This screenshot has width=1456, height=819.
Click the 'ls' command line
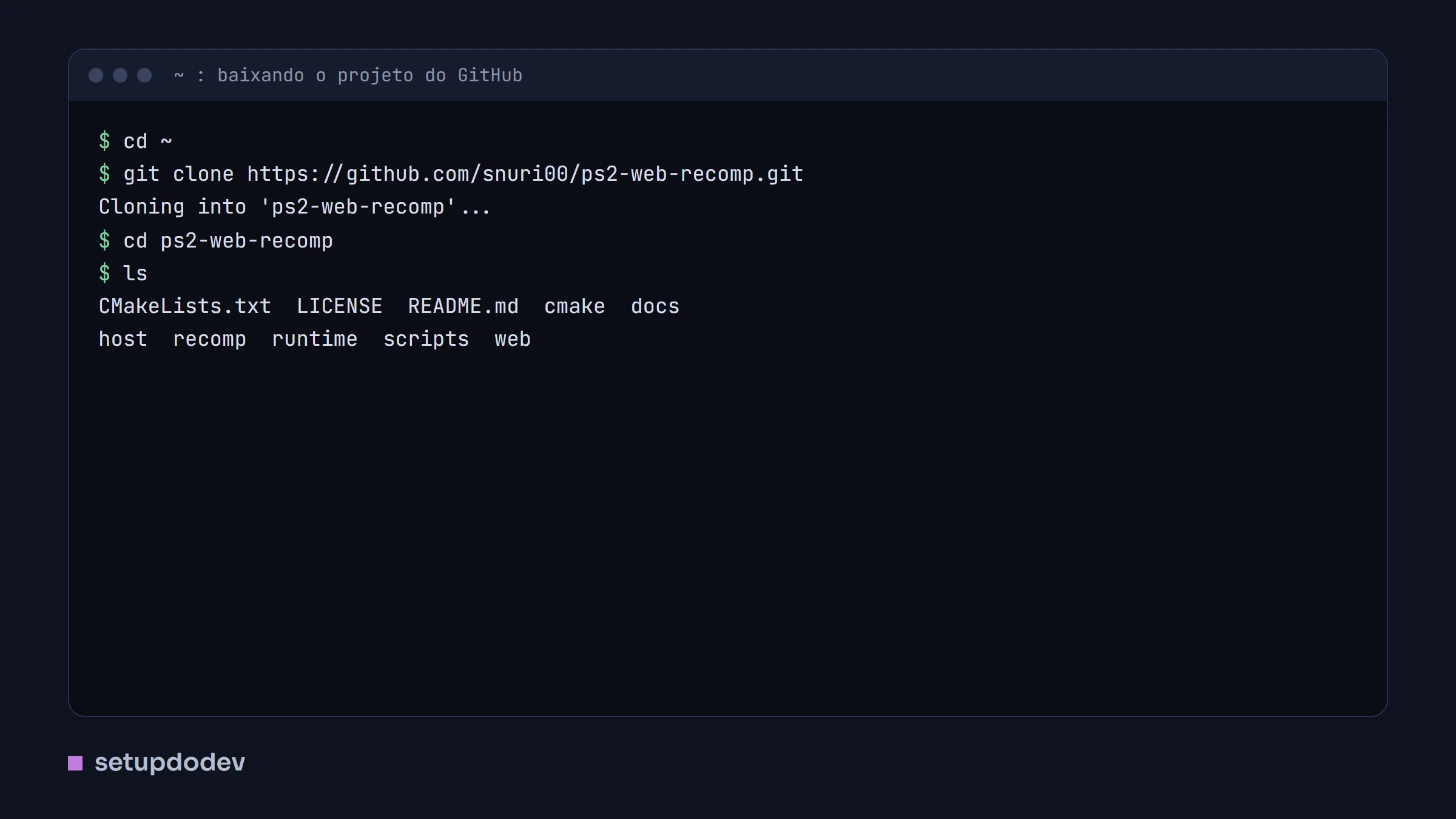click(123, 274)
